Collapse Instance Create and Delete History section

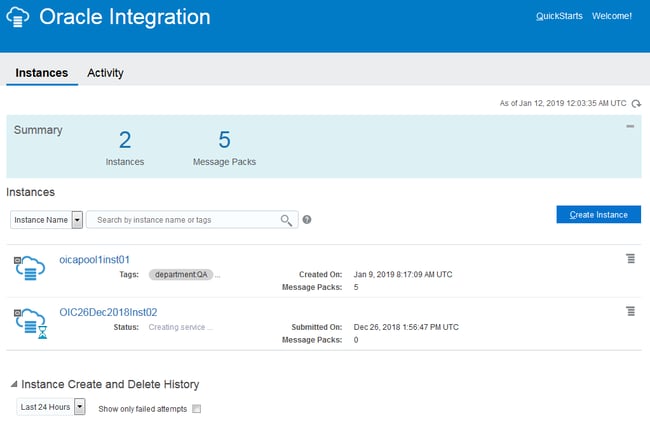(14, 384)
